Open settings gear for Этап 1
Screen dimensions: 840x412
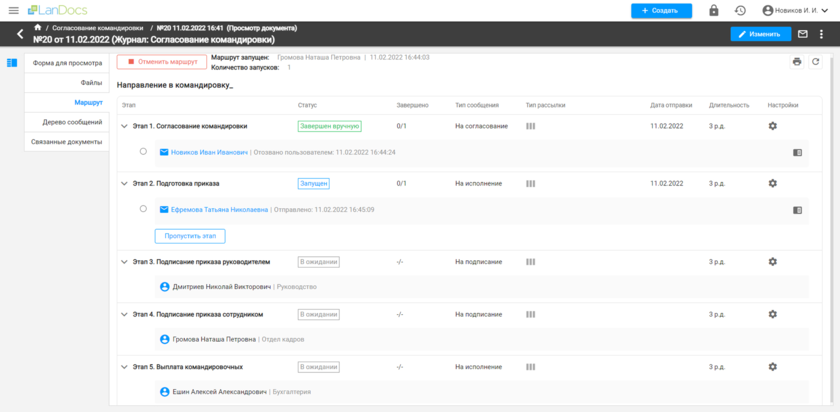[x=772, y=126]
